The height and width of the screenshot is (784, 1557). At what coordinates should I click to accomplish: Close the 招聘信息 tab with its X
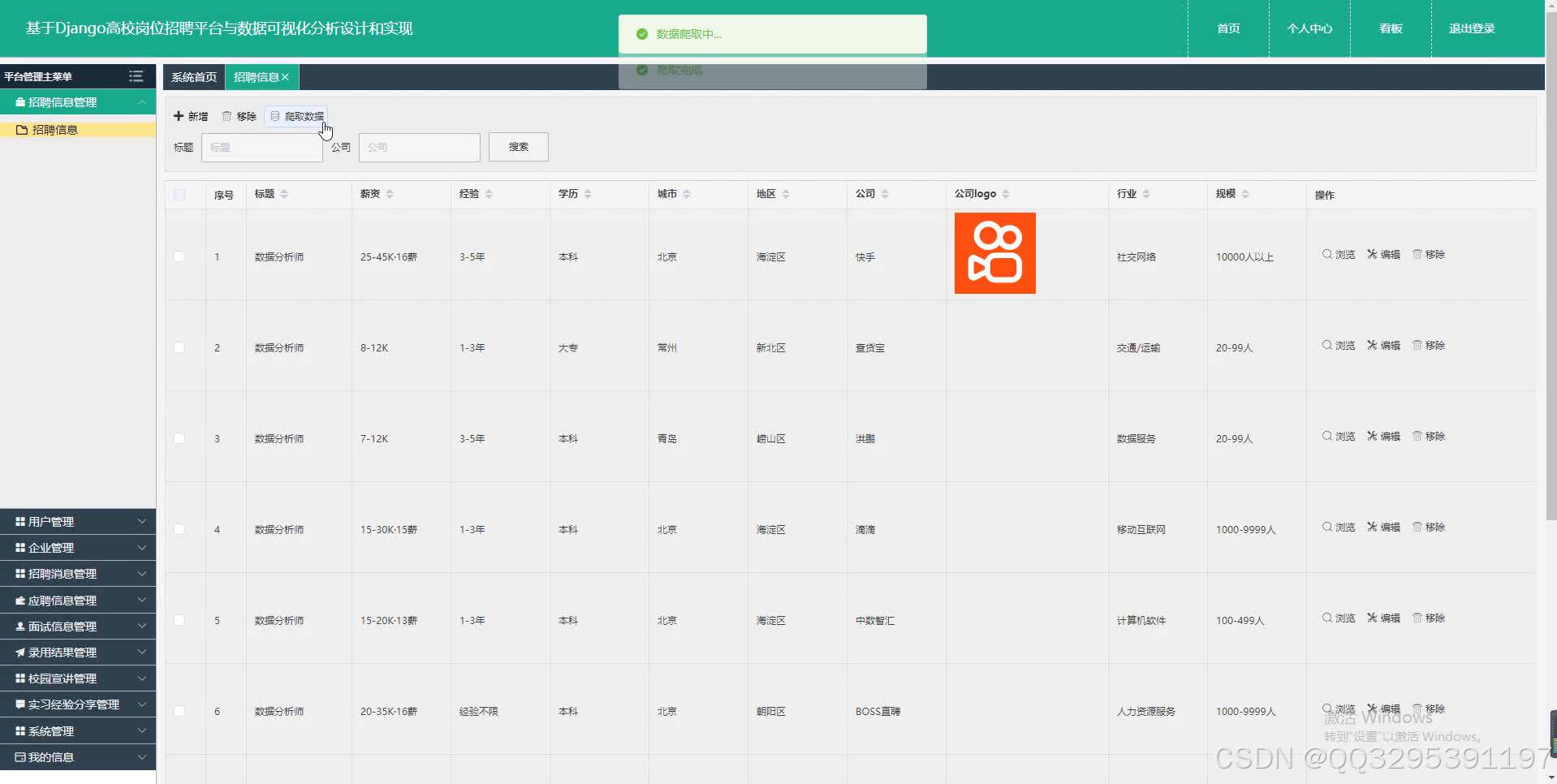pyautogui.click(x=285, y=77)
